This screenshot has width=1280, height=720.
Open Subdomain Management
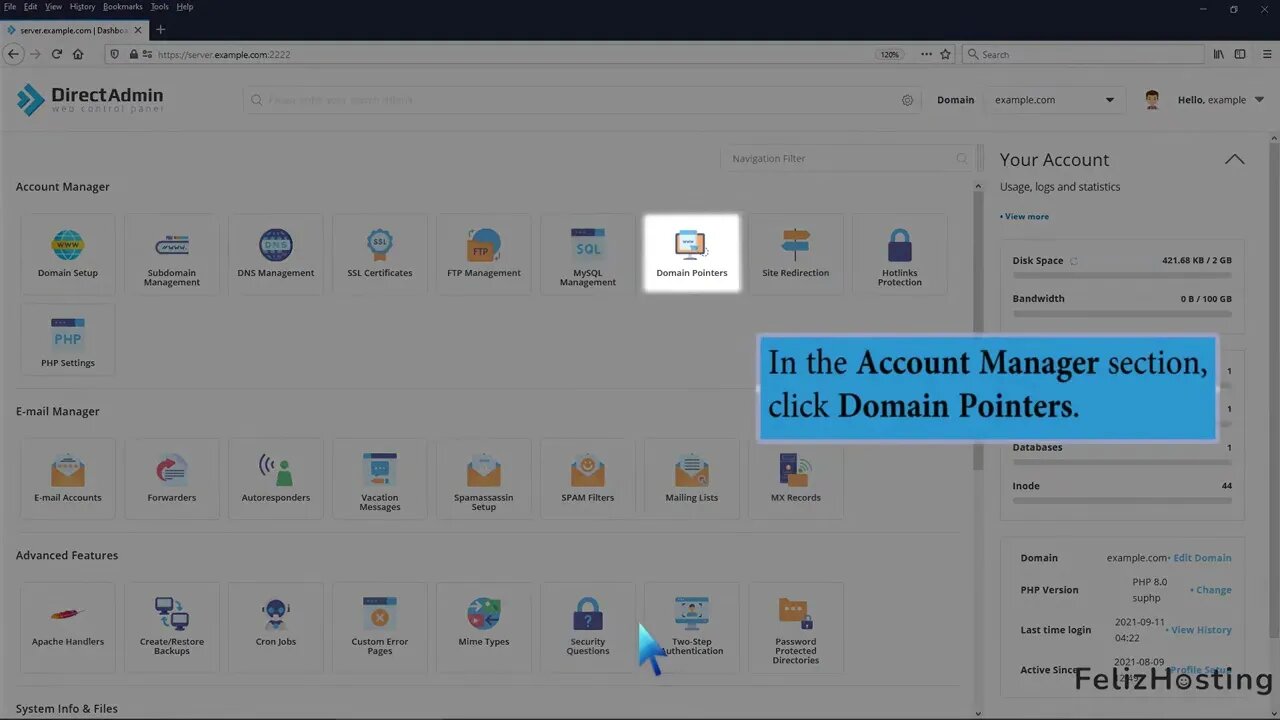pos(172,253)
